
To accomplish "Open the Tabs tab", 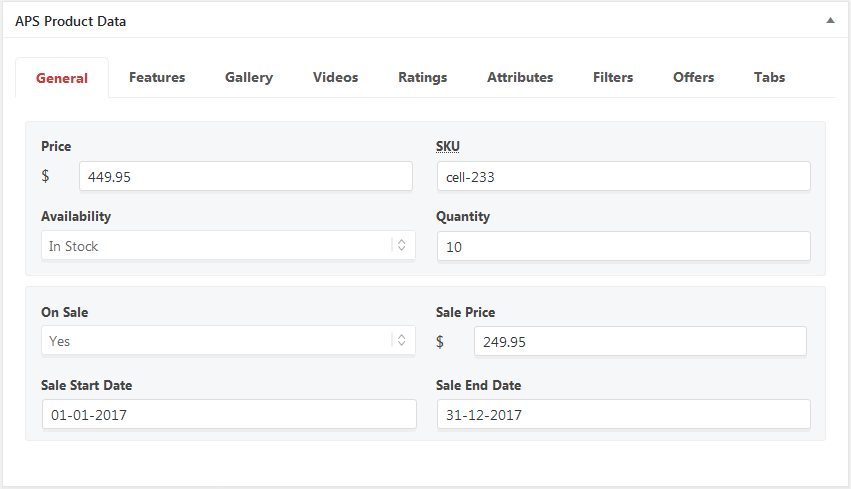I will 769,78.
